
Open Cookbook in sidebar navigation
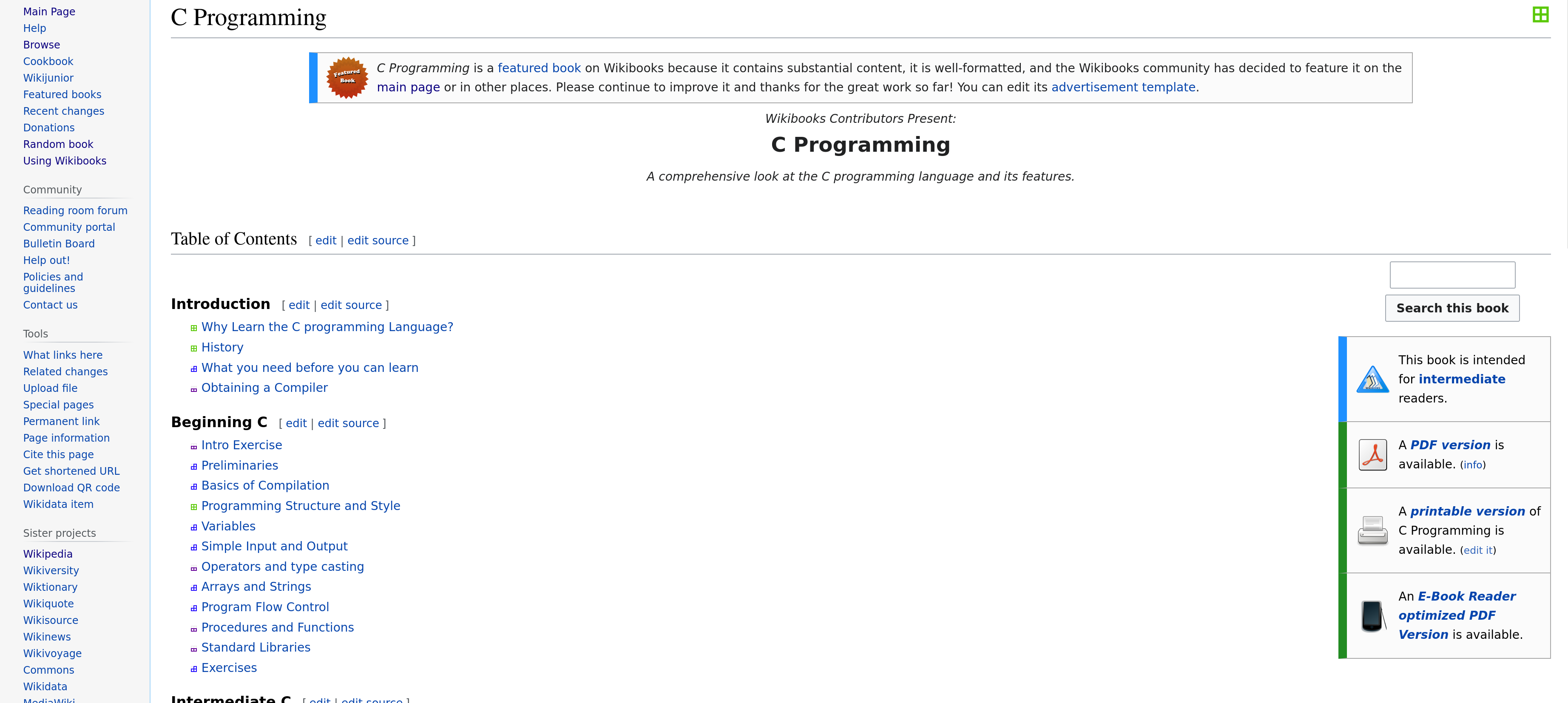coord(48,62)
